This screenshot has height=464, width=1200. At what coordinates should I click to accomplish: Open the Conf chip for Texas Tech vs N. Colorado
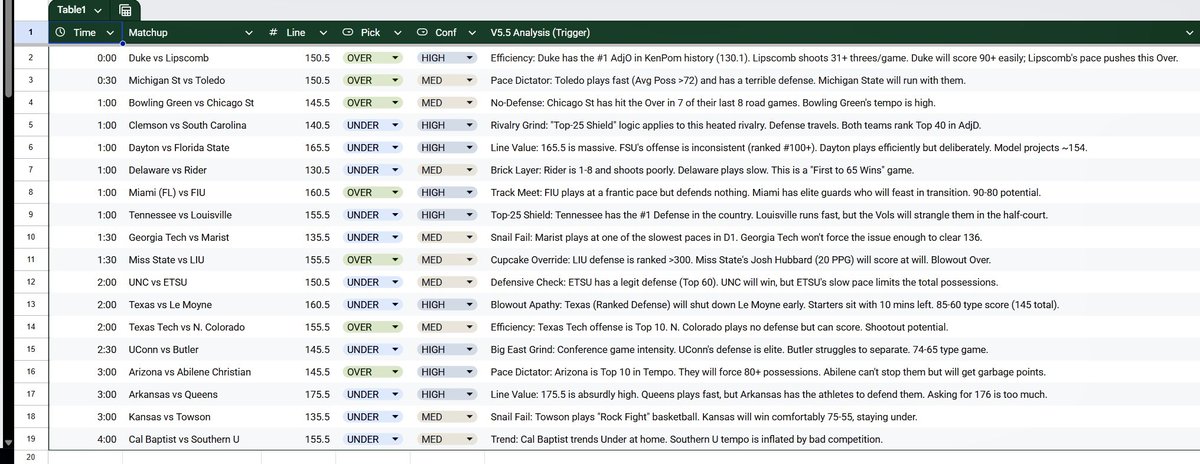pos(446,327)
